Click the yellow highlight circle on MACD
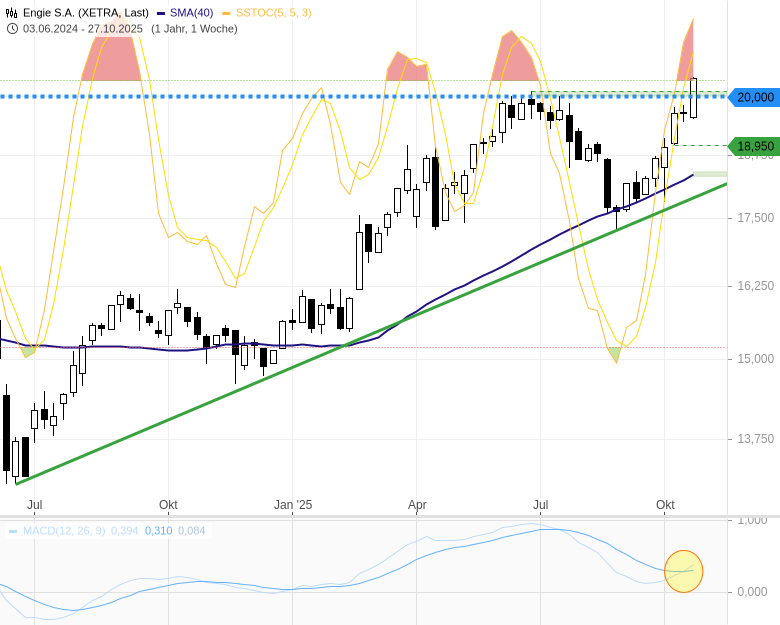The height and width of the screenshot is (625, 780). 684,571
